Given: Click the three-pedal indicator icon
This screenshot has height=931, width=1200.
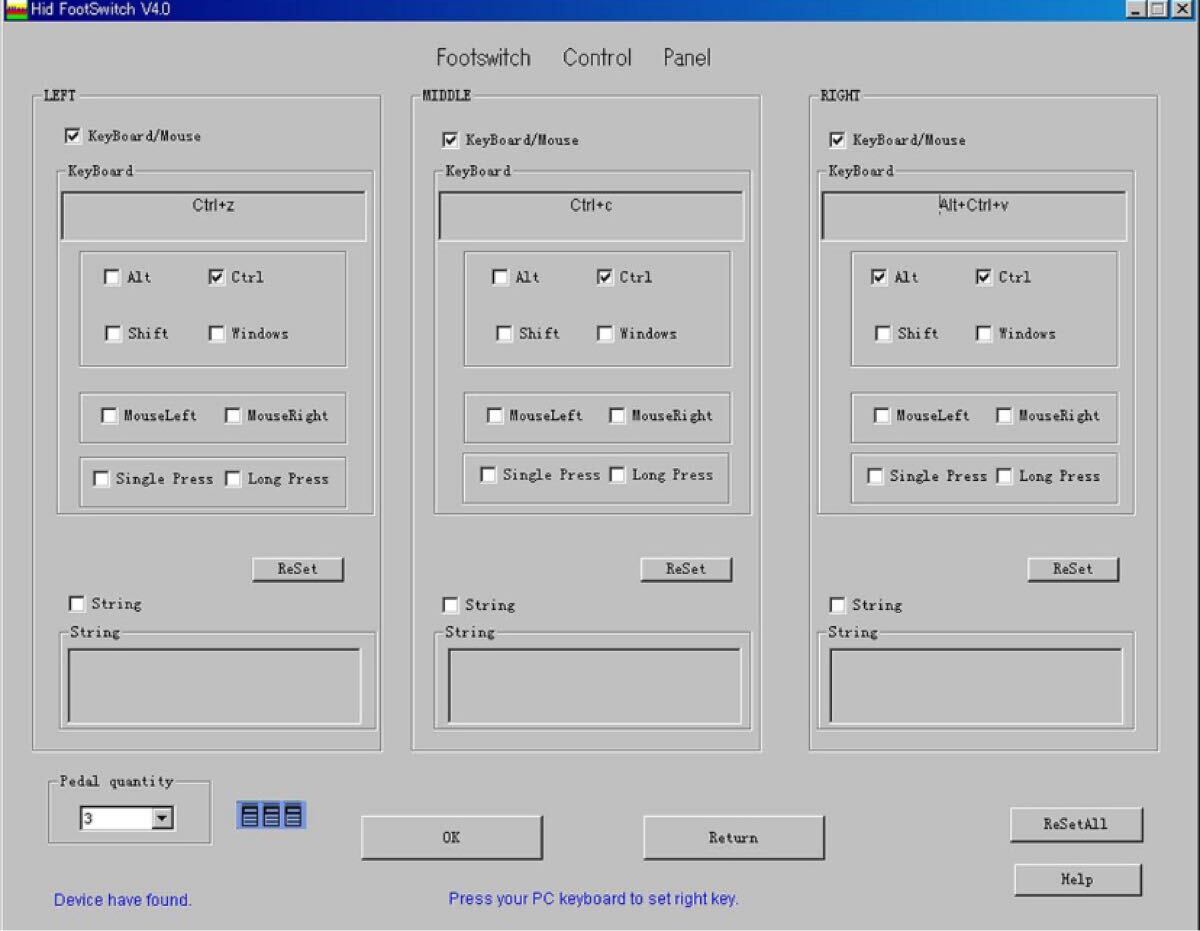Looking at the screenshot, I should tap(271, 815).
